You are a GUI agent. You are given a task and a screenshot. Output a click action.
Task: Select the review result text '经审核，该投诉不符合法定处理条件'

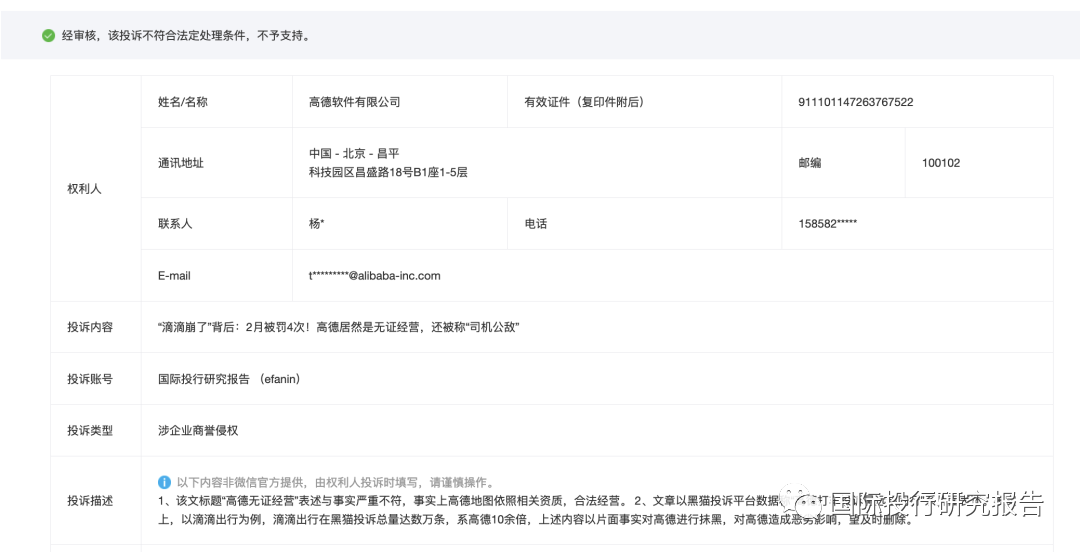pos(156,36)
